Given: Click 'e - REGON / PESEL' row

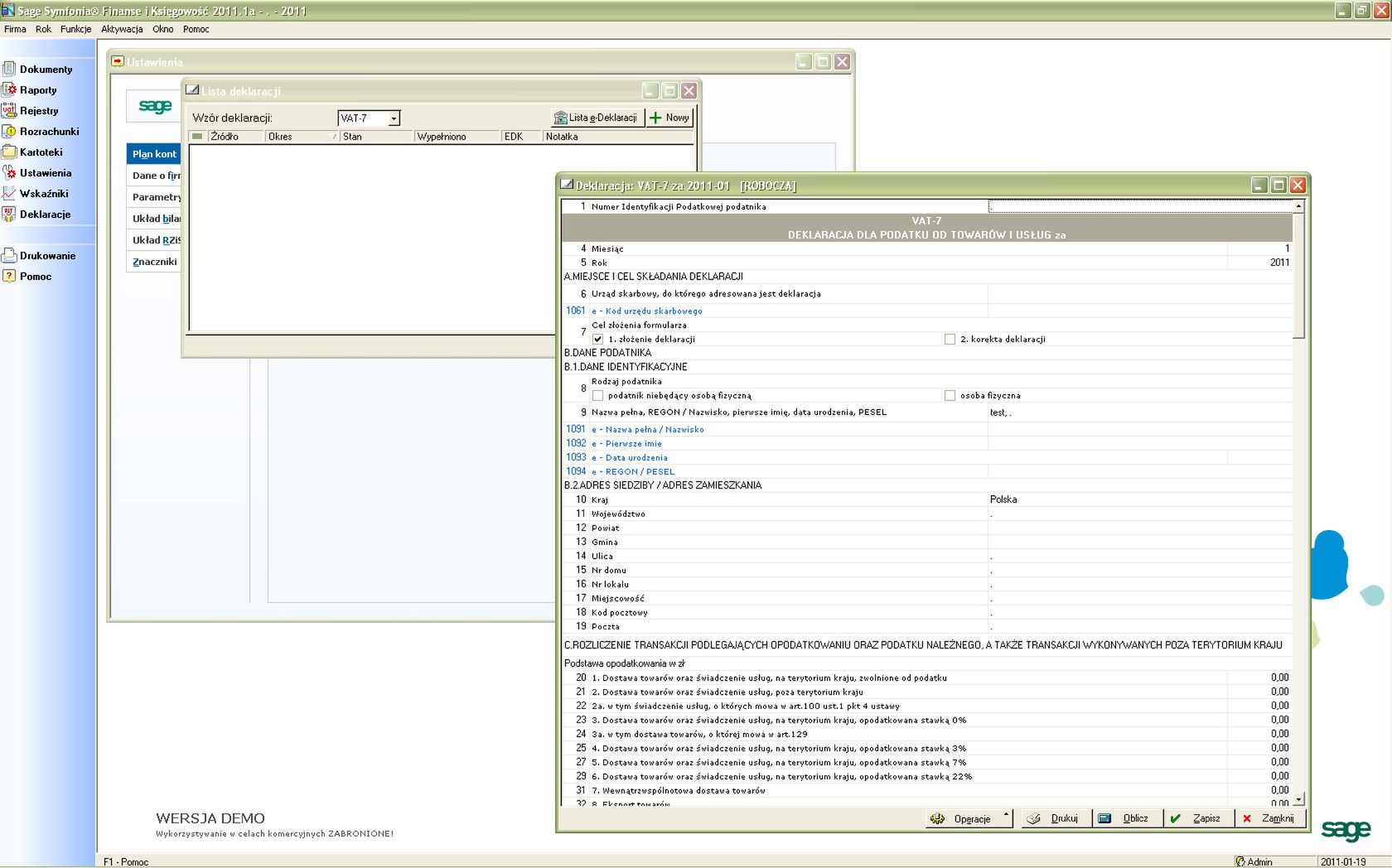Looking at the screenshot, I should [x=926, y=471].
